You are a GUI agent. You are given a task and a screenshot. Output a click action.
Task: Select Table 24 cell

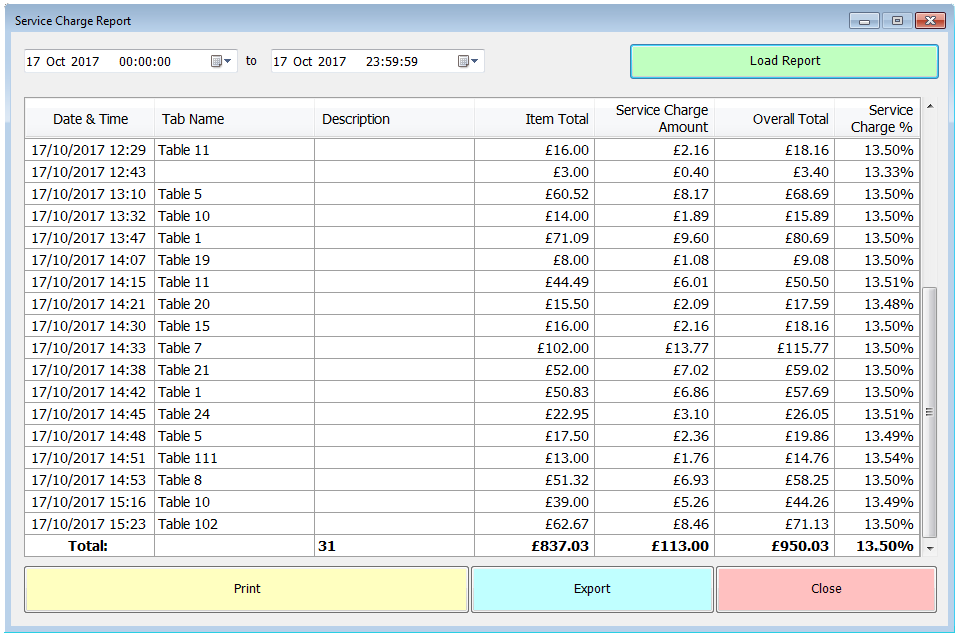click(x=234, y=414)
